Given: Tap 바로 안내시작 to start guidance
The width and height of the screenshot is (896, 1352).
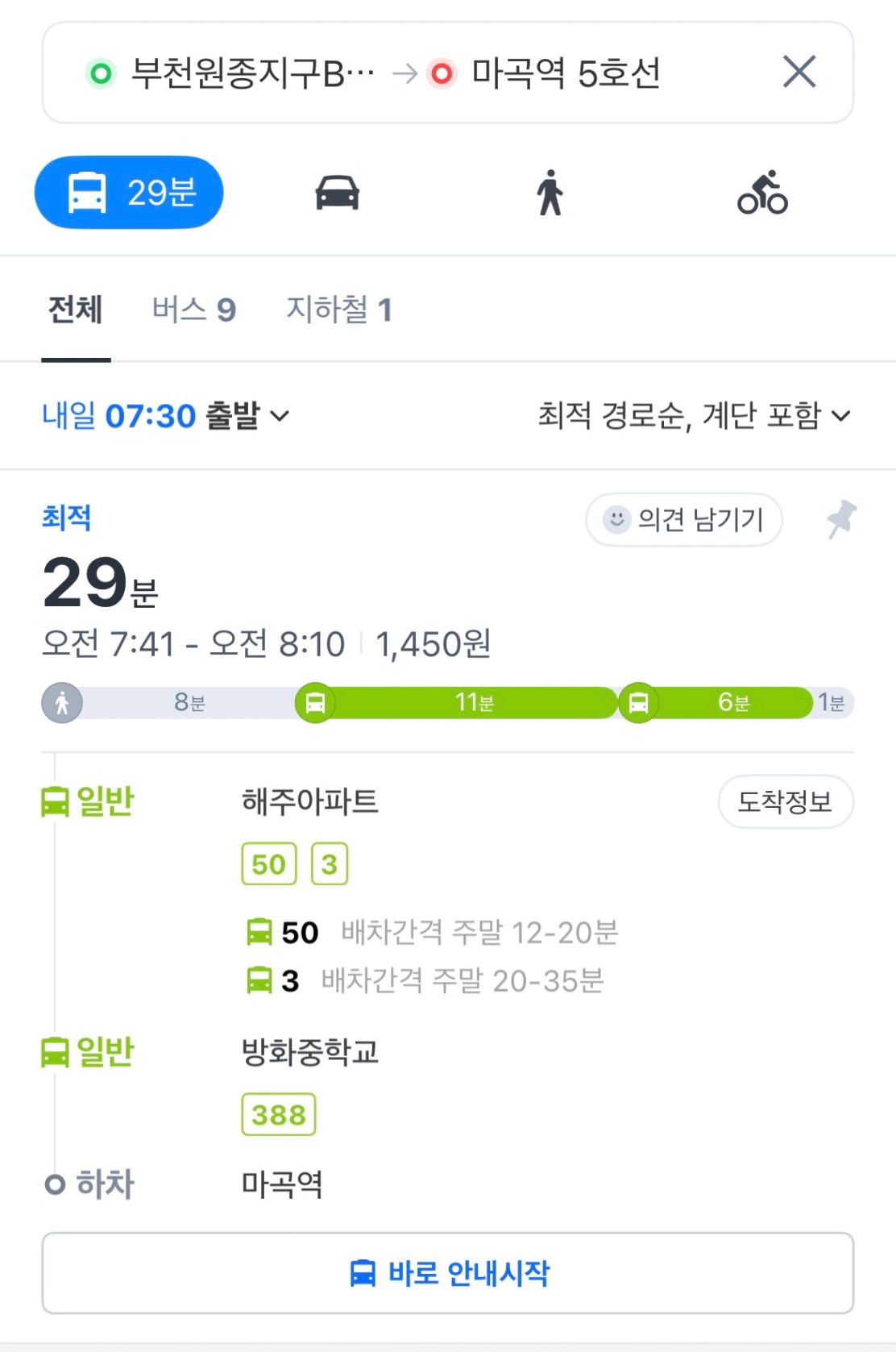Looking at the screenshot, I should point(448,1273).
